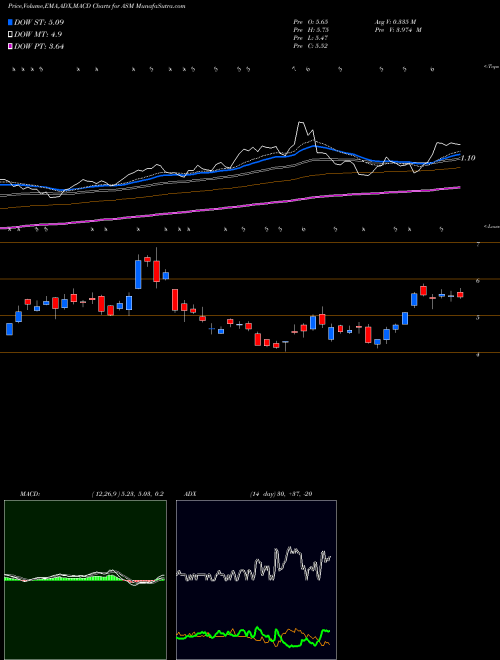Click the price axis label 7
Image resolution: width=500 pixels, height=660 pixels.
pyautogui.click(x=478, y=244)
